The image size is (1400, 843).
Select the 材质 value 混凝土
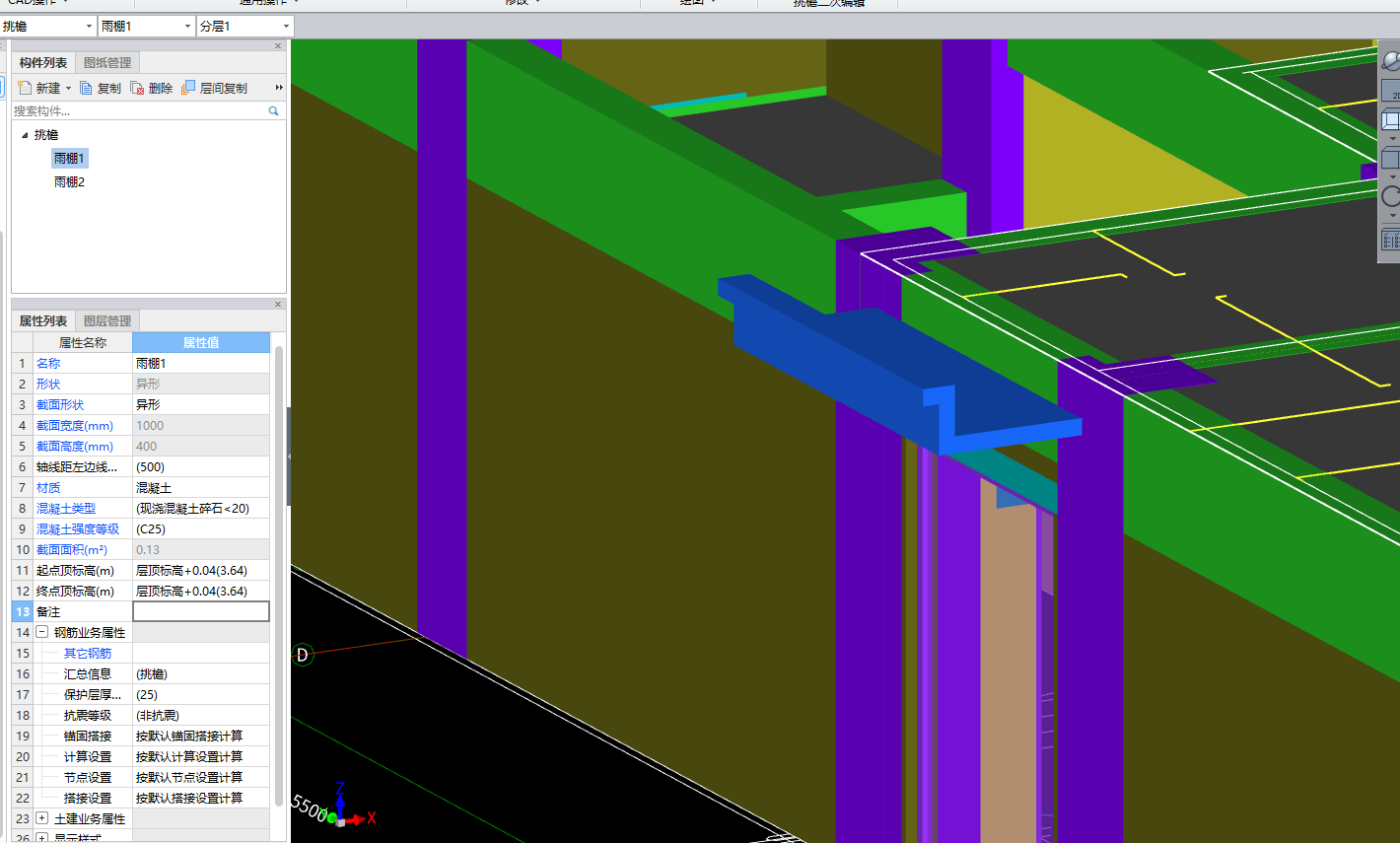tap(201, 488)
